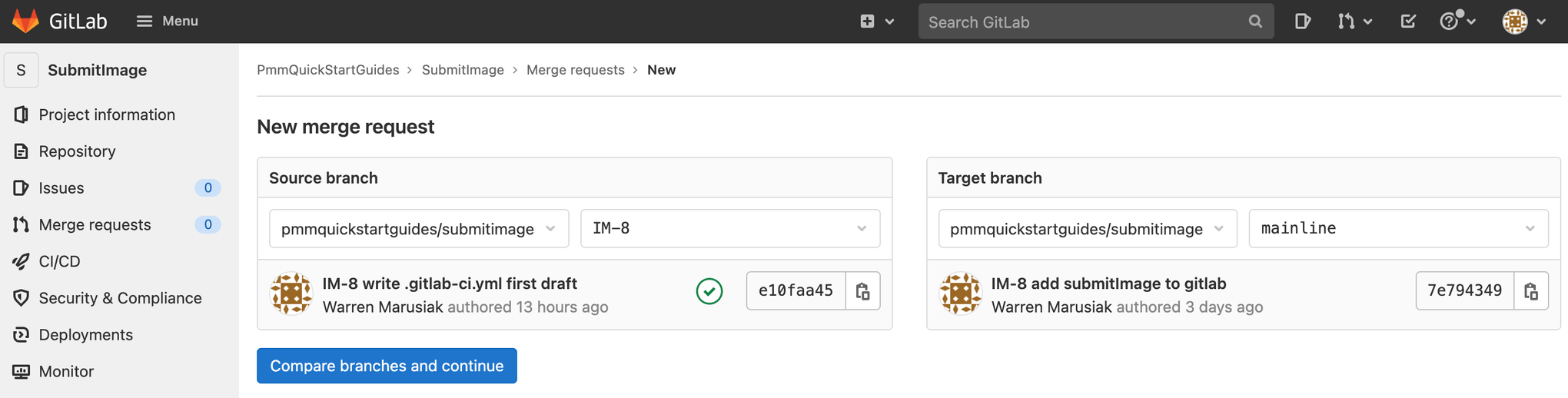
Task: Open the Menu in the top bar
Action: click(168, 22)
